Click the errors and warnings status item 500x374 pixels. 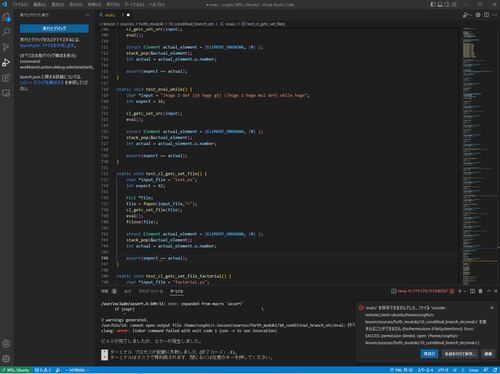click(43, 370)
